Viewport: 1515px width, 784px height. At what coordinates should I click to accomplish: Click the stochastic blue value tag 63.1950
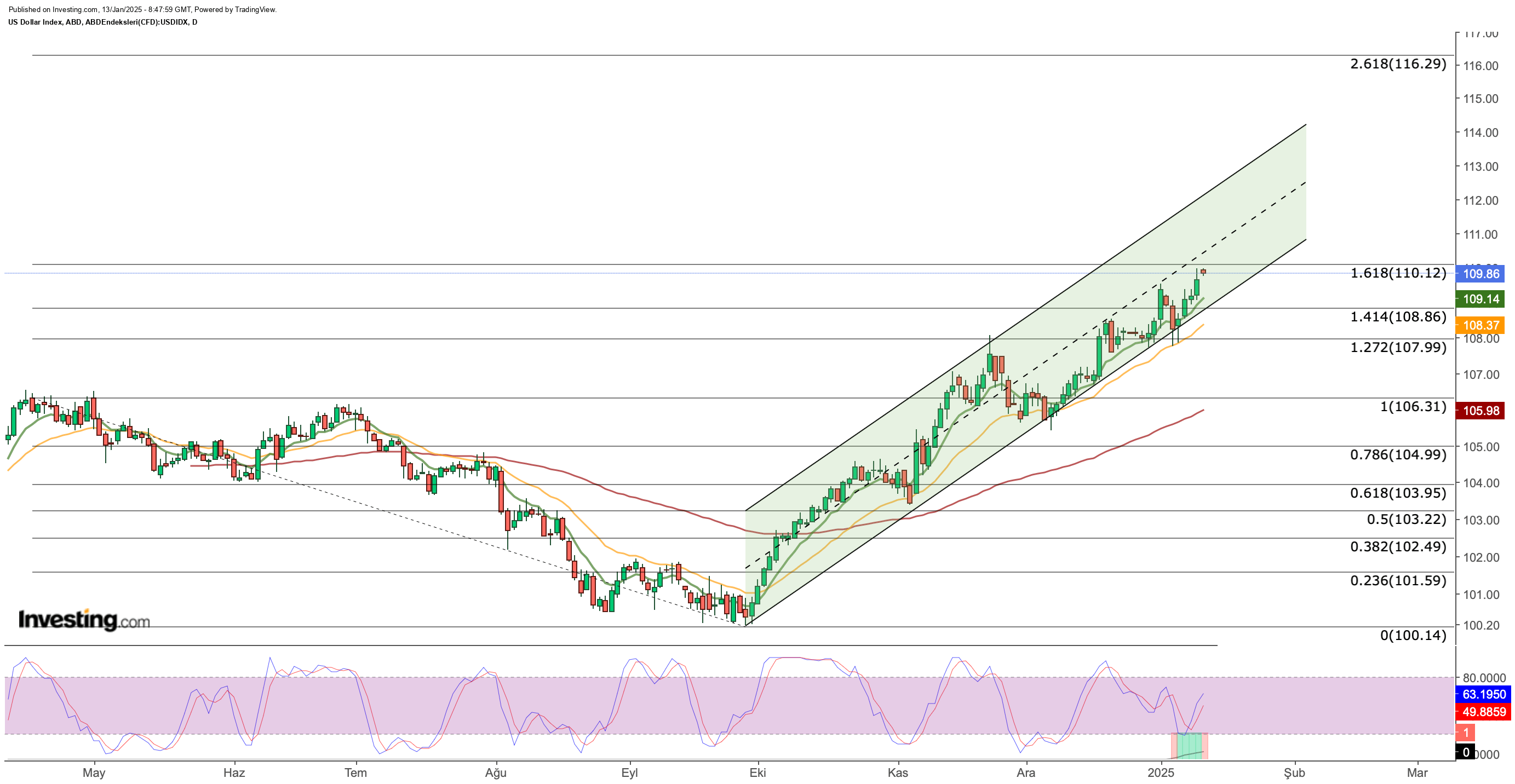[x=1483, y=694]
